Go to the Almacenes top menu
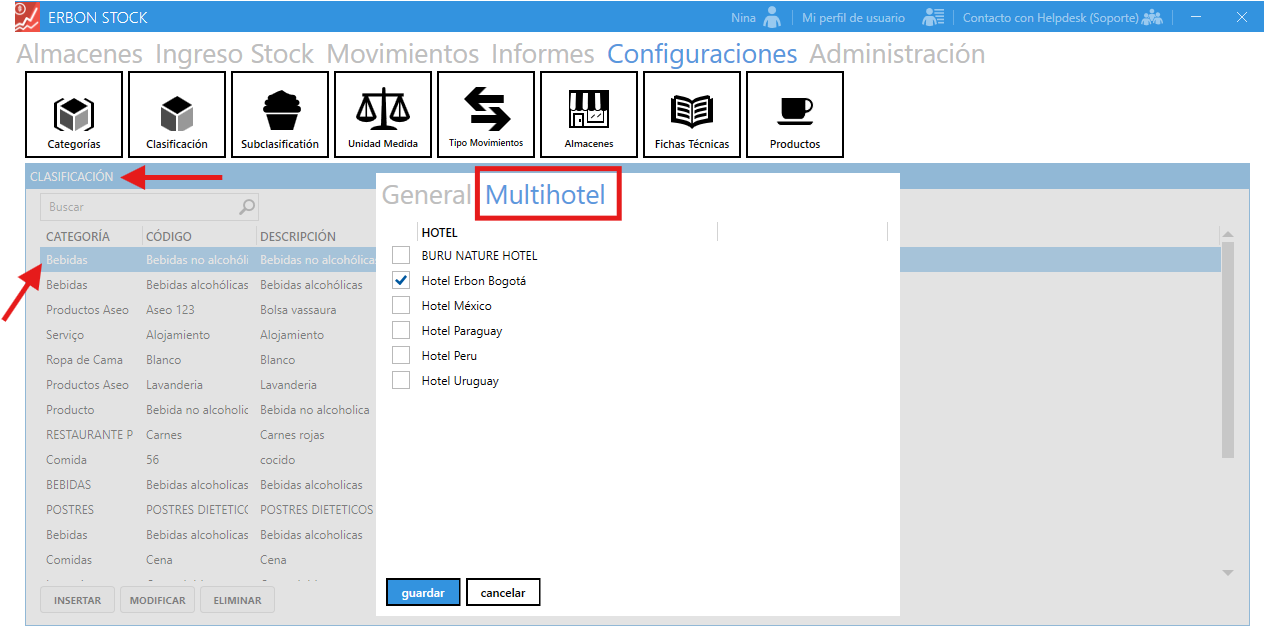The image size is (1264, 633). point(80,54)
